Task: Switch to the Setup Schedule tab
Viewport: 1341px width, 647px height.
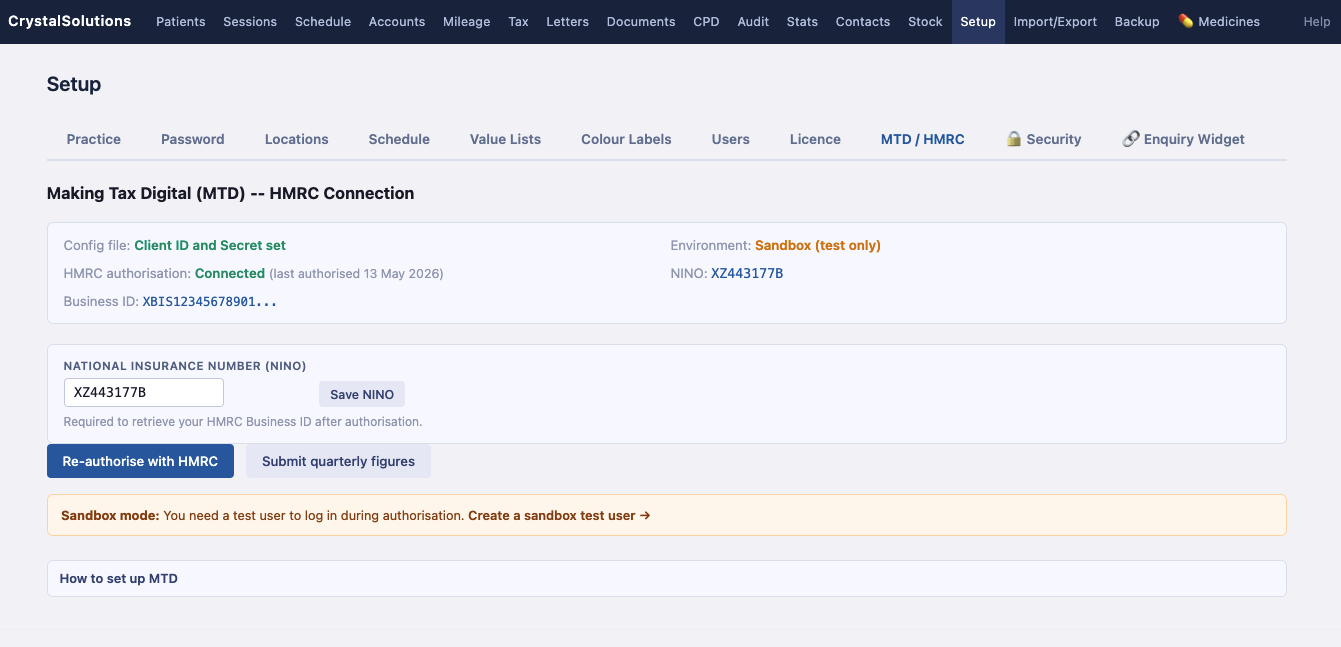Action: 399,139
